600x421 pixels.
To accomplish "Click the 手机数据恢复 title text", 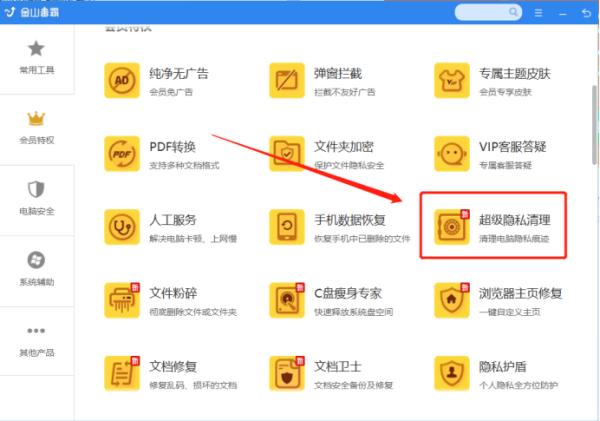I will point(350,220).
